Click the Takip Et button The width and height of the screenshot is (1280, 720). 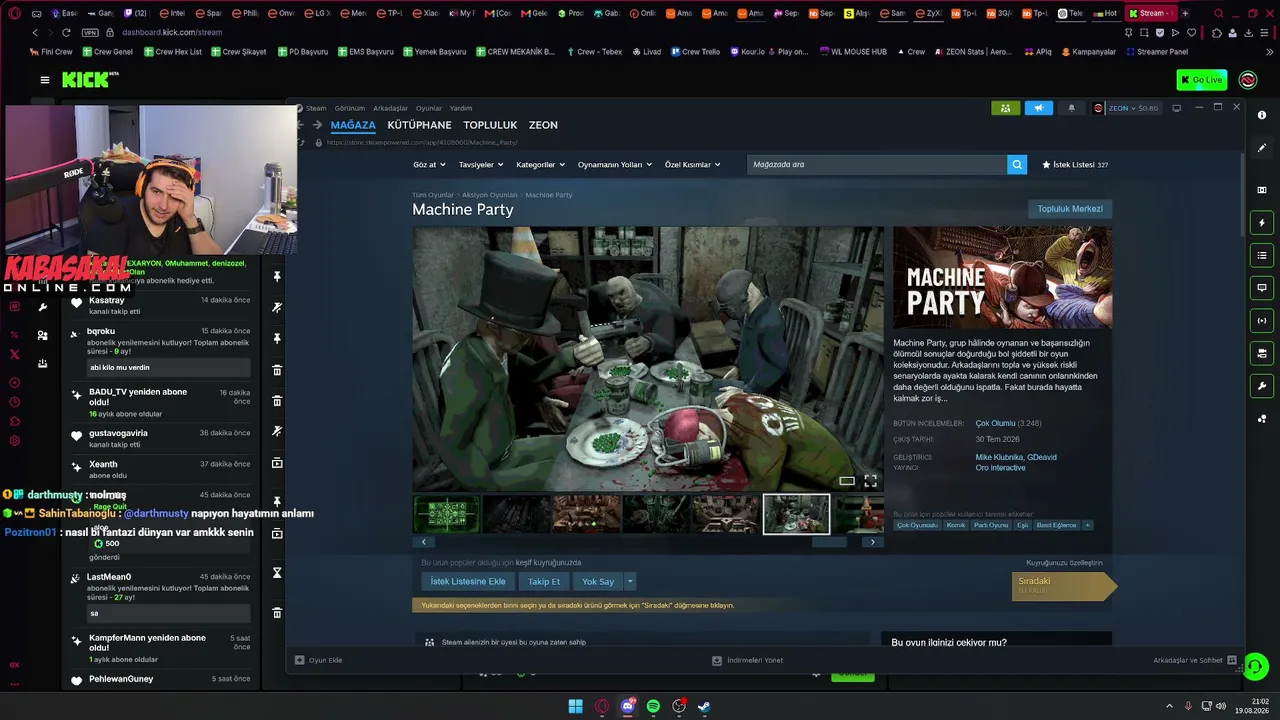click(x=544, y=581)
